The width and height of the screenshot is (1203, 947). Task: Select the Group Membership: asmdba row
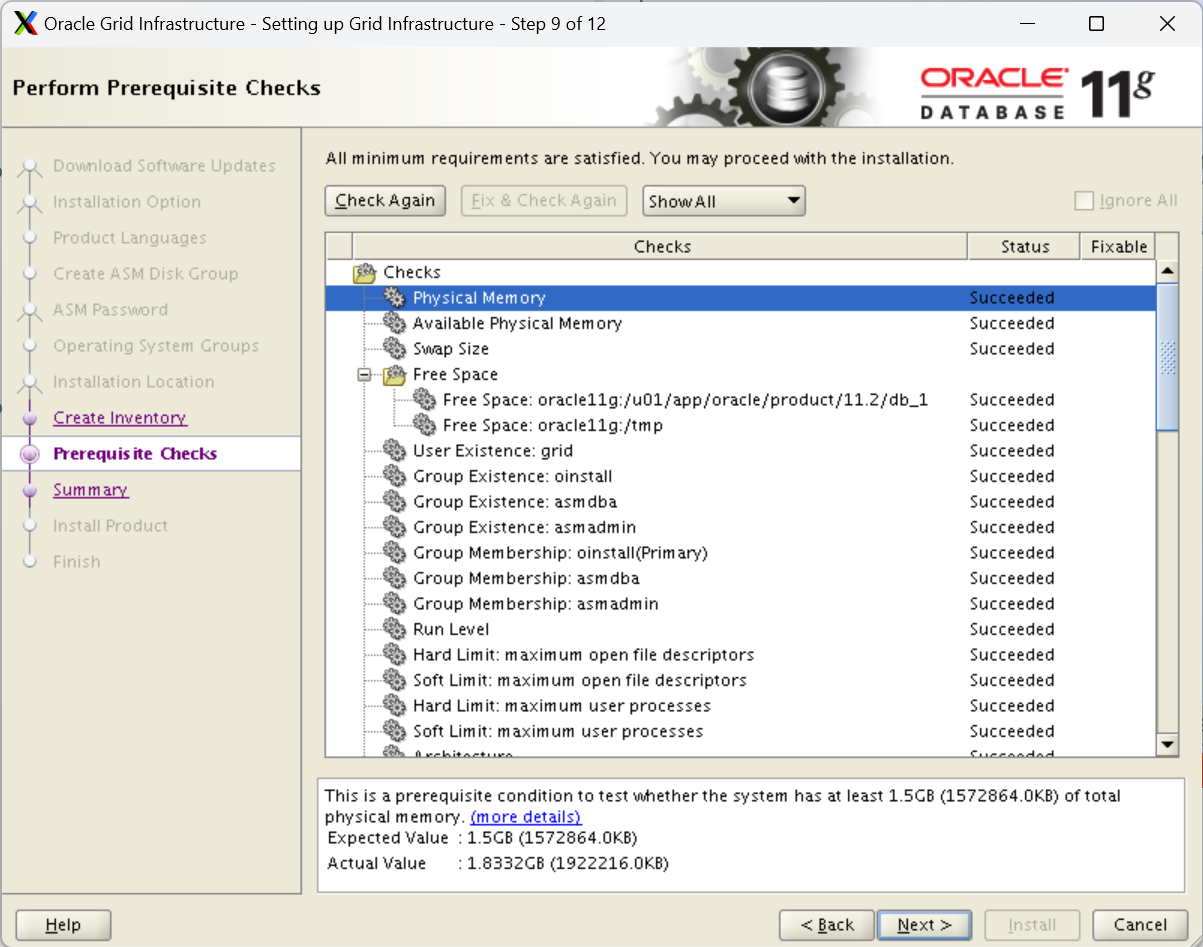(740, 578)
